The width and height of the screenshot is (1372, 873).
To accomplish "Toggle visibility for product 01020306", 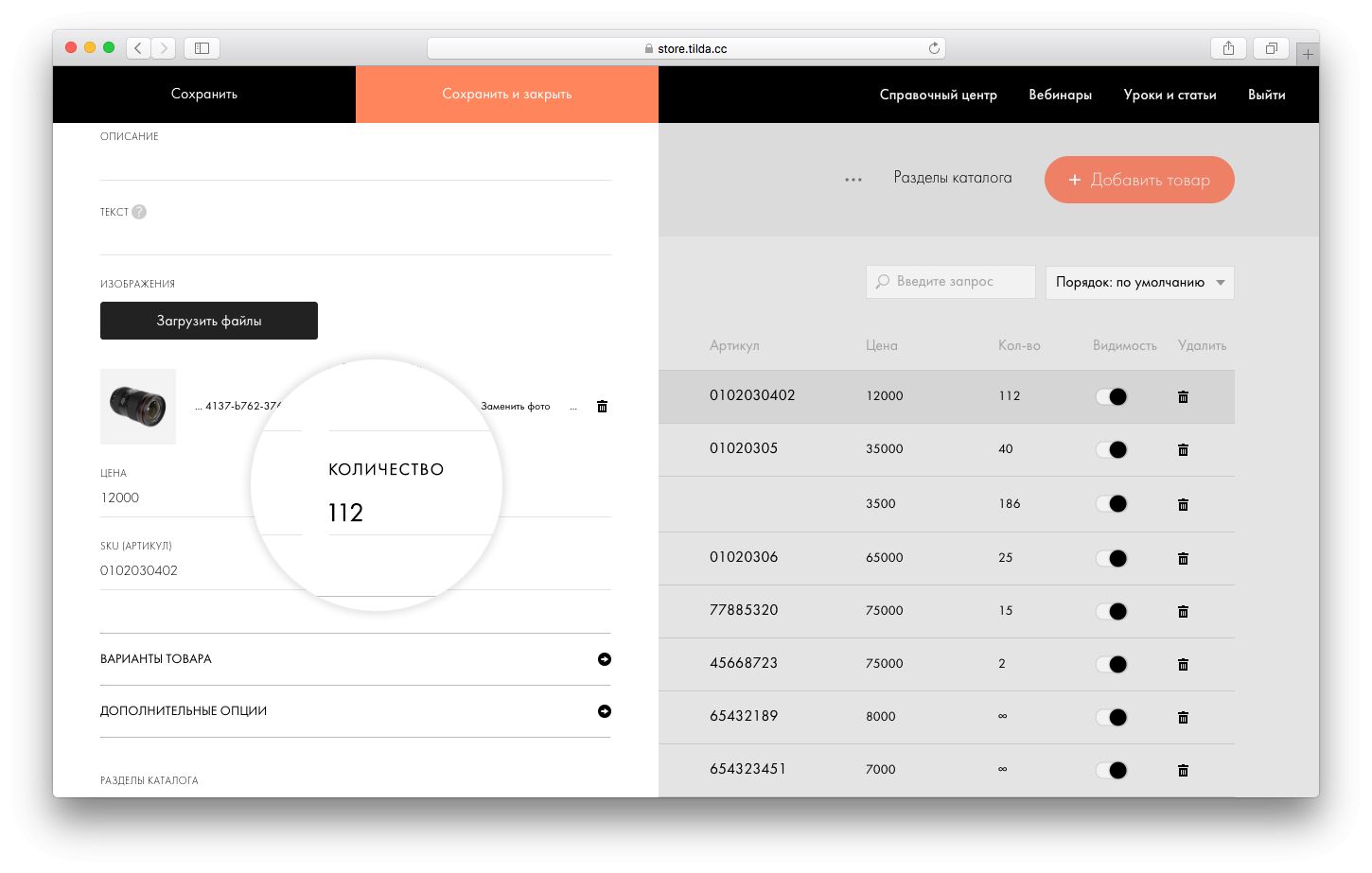I will click(x=1112, y=558).
